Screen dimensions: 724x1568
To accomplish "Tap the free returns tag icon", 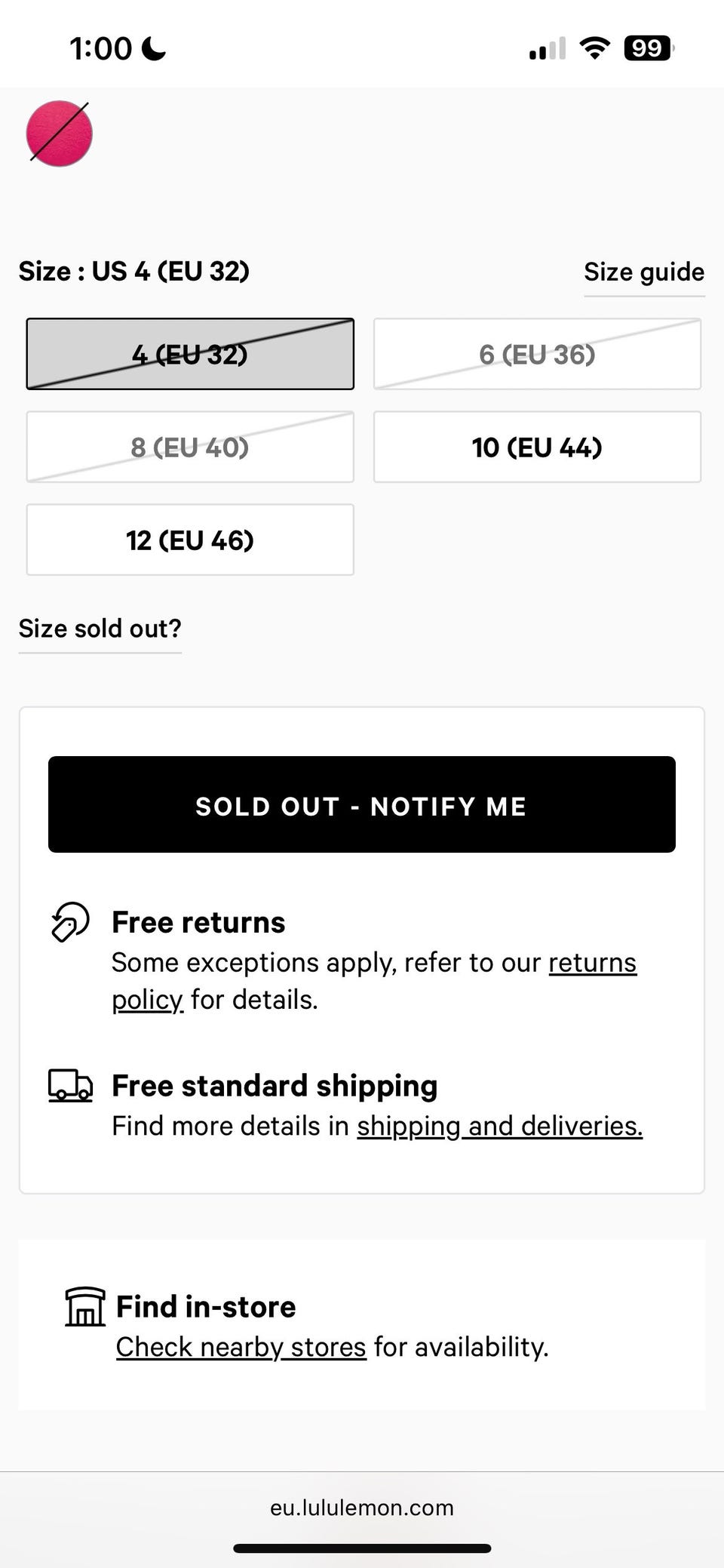I will (x=70, y=922).
